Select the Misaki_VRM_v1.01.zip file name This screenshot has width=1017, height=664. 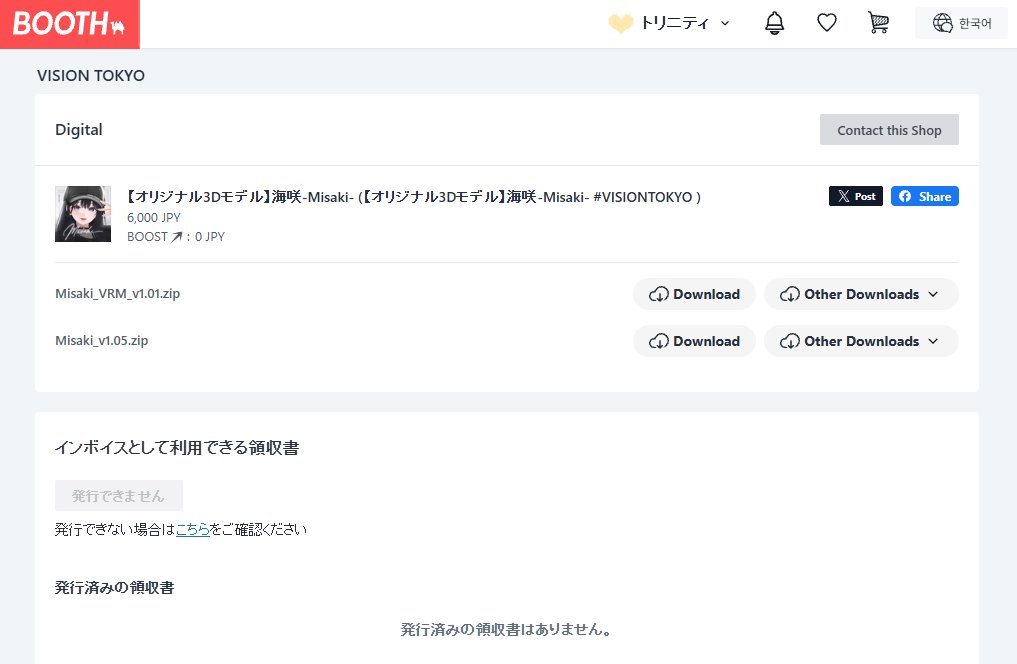pyautogui.click(x=117, y=294)
